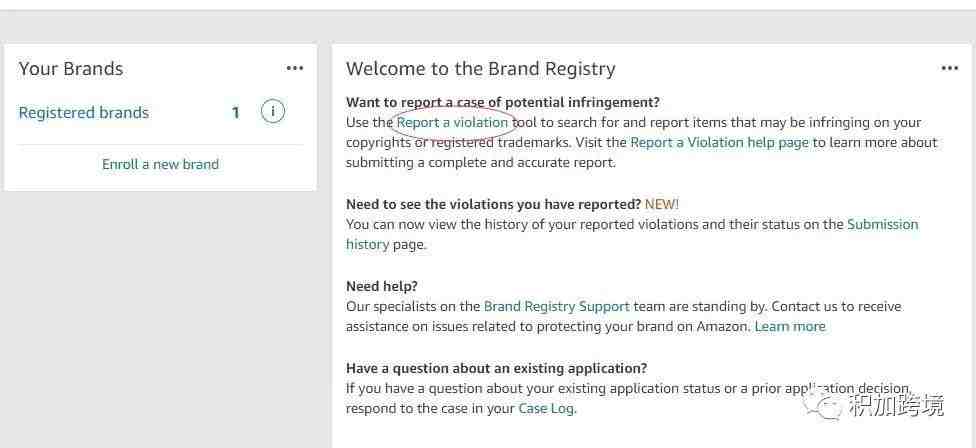Click the violations you have reported heading
This screenshot has width=976, height=448.
pos(494,204)
